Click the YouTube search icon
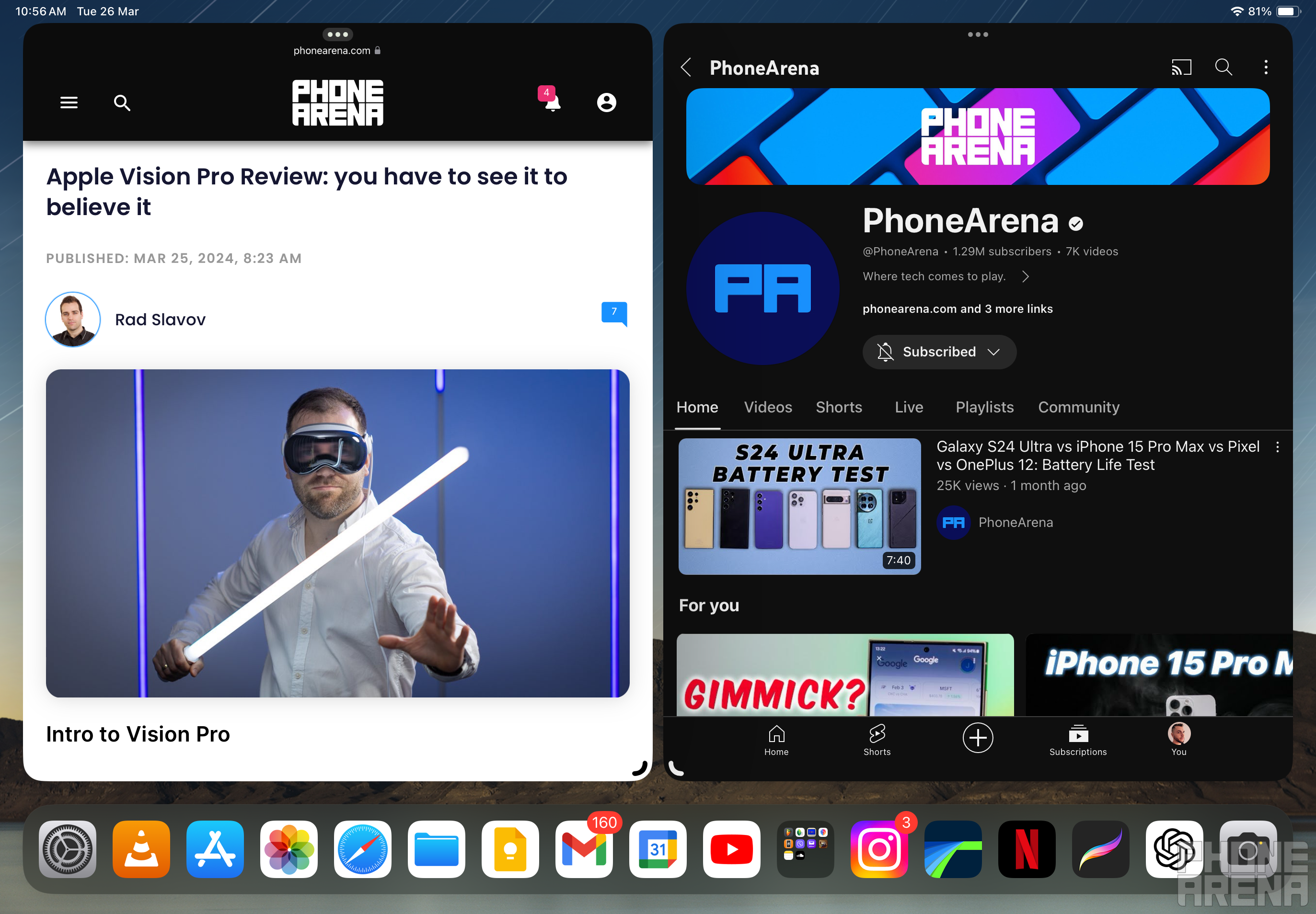The width and height of the screenshot is (1316, 914). click(1224, 67)
